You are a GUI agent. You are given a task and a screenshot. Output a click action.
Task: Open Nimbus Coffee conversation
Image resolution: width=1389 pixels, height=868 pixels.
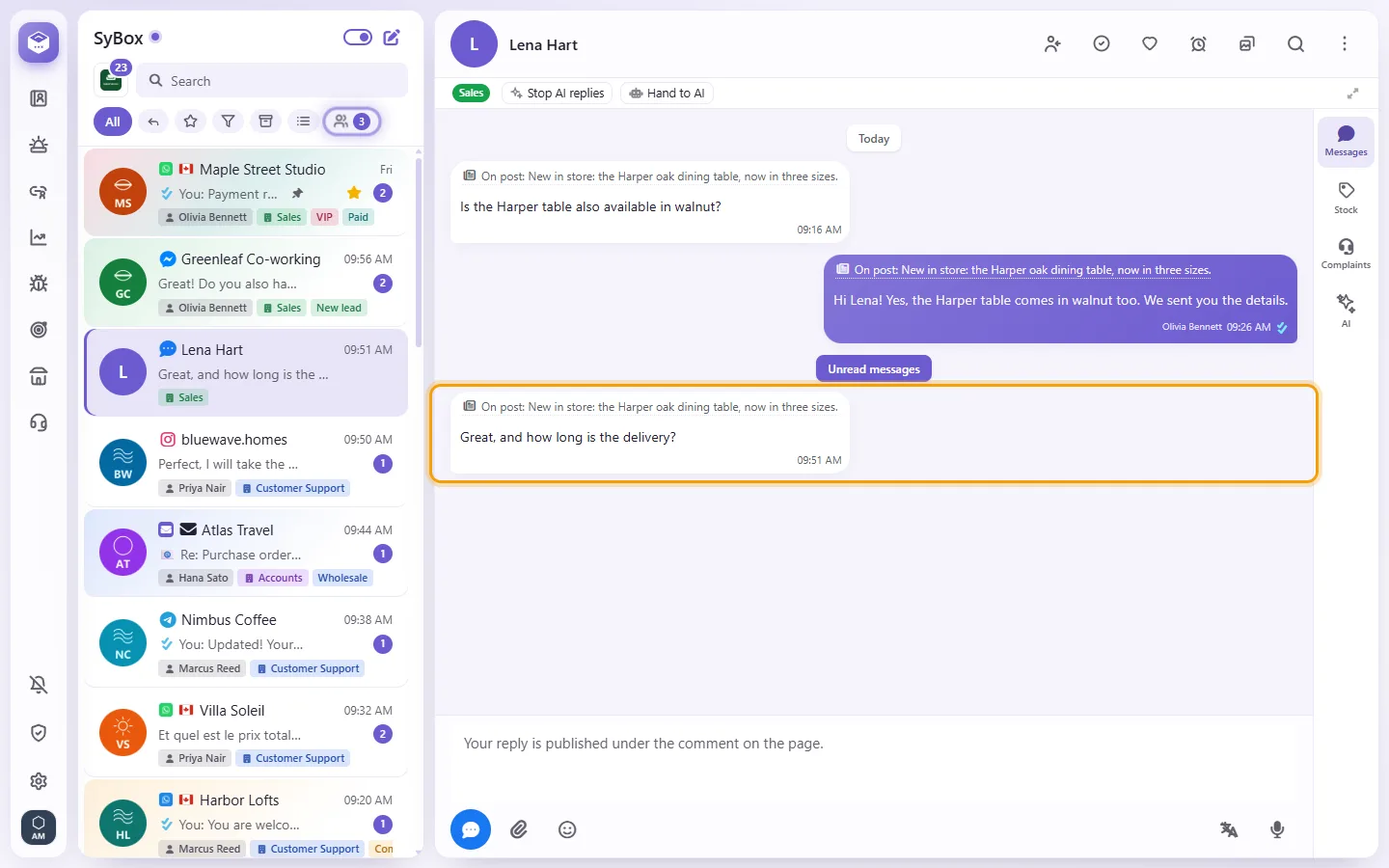(x=246, y=643)
